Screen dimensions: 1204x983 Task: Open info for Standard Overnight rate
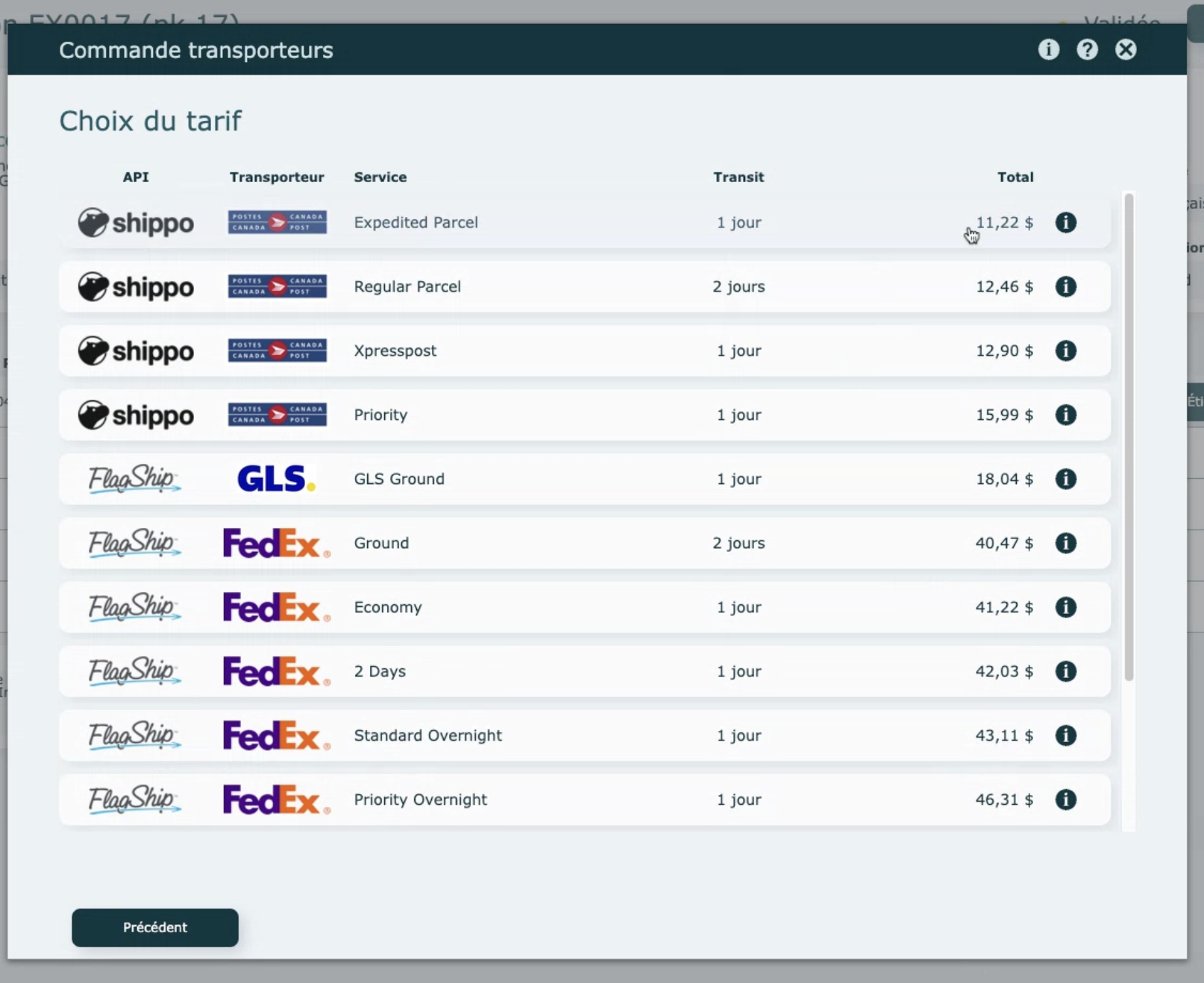(1065, 735)
